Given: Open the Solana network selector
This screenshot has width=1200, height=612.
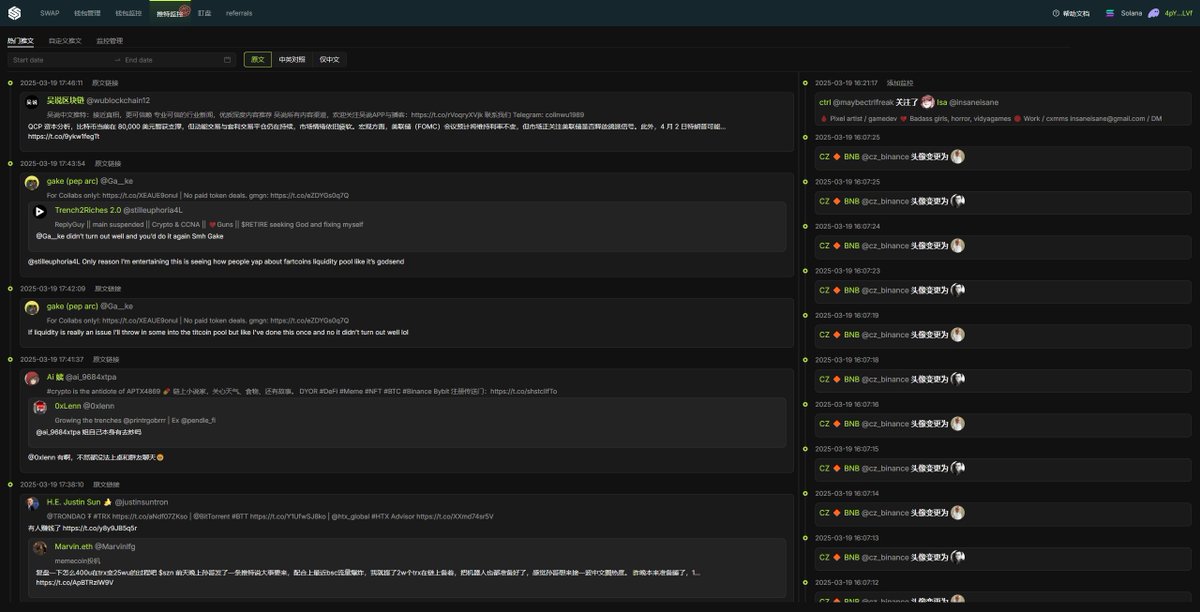Looking at the screenshot, I should click(1125, 13).
